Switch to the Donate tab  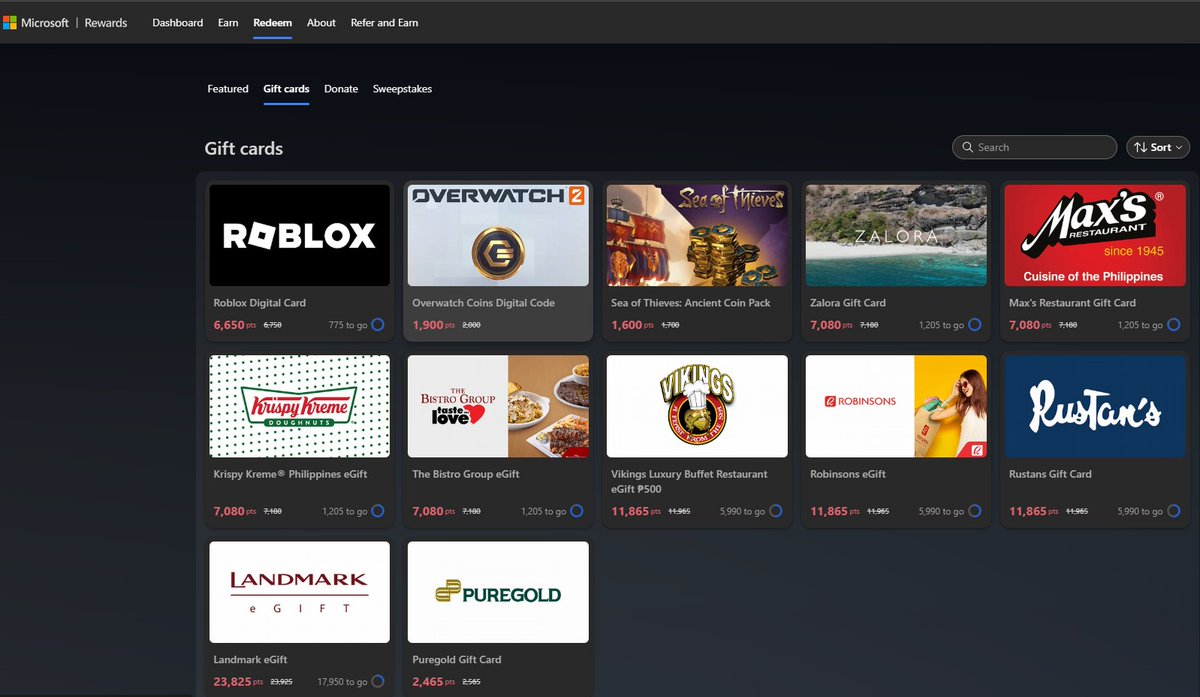coord(341,89)
